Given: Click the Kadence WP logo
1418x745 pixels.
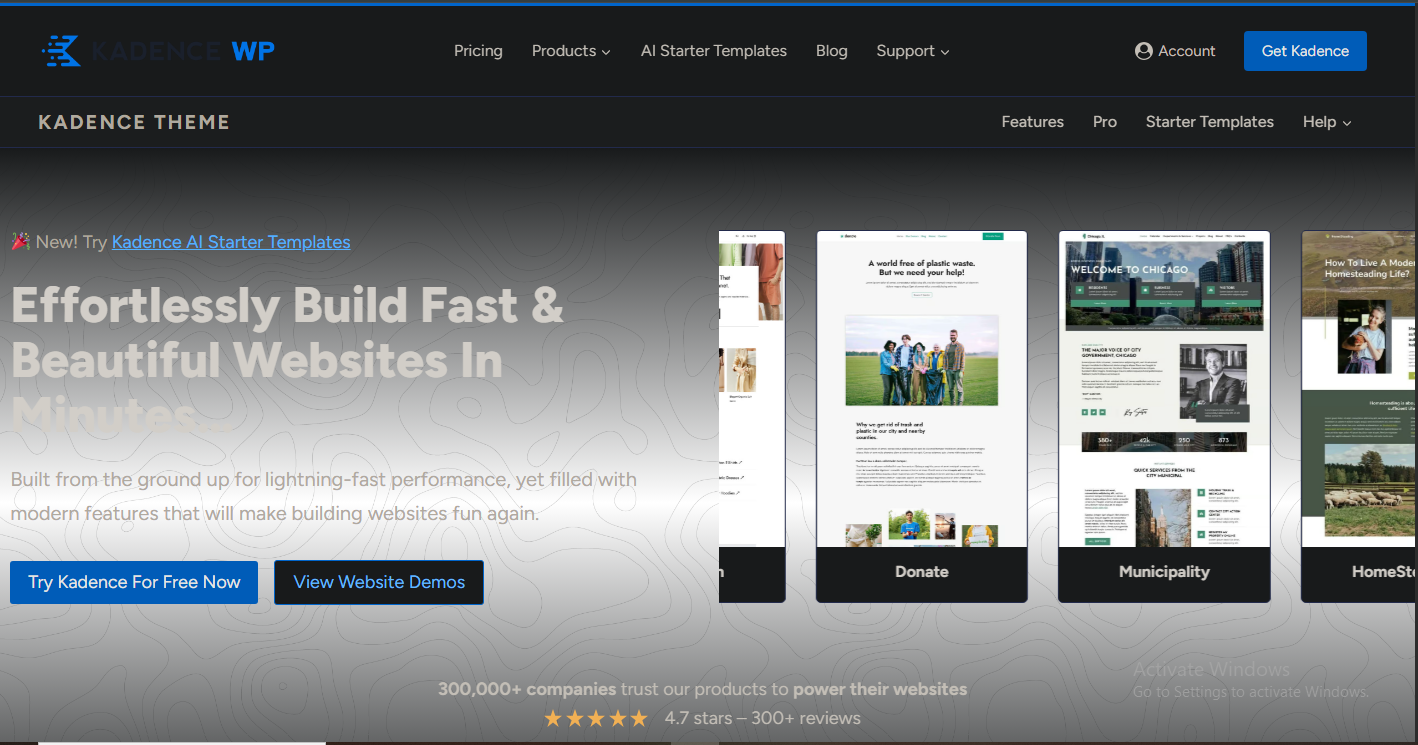Looking at the screenshot, I should pyautogui.click(x=158, y=51).
